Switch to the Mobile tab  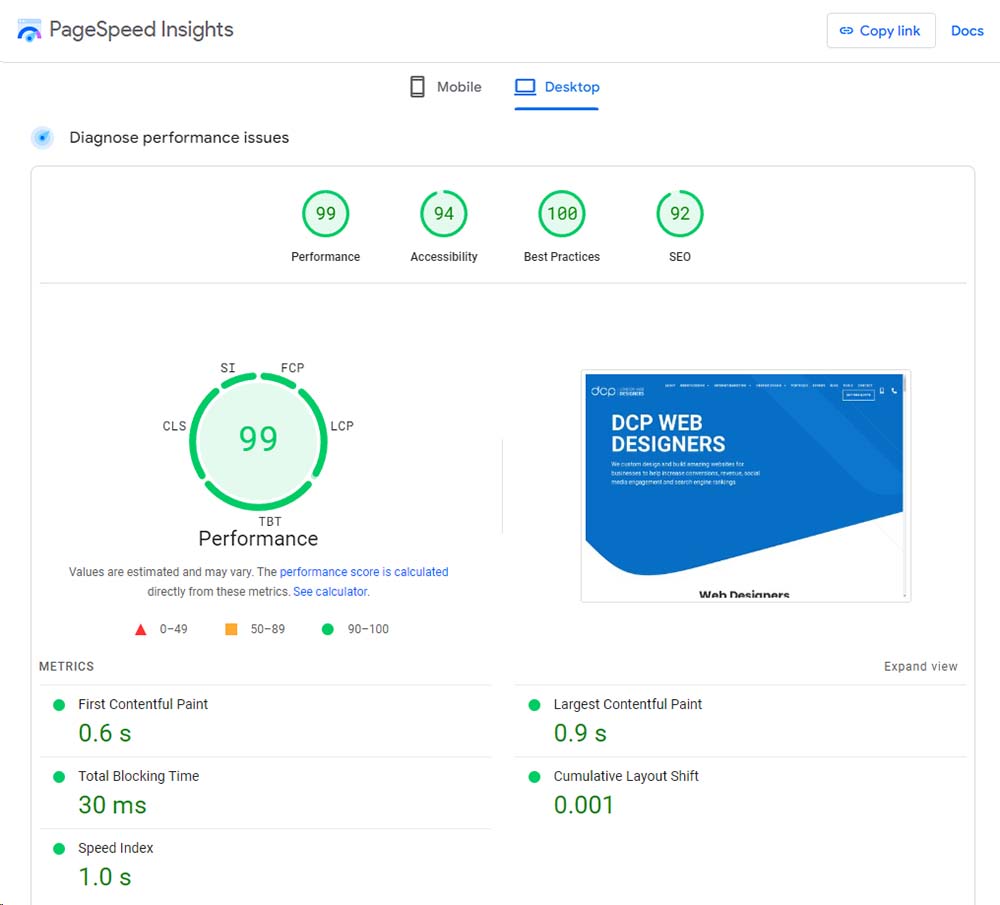[459, 86]
